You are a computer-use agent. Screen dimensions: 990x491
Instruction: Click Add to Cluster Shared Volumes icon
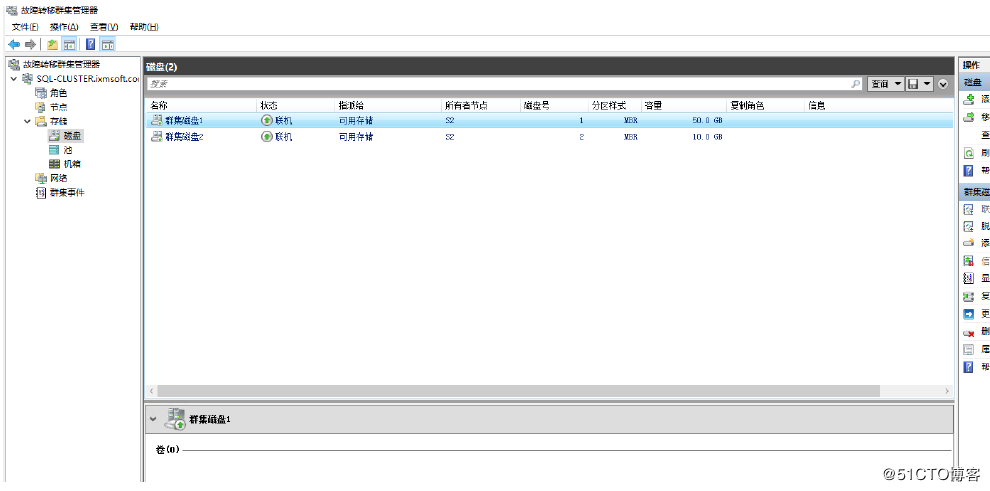pos(969,244)
